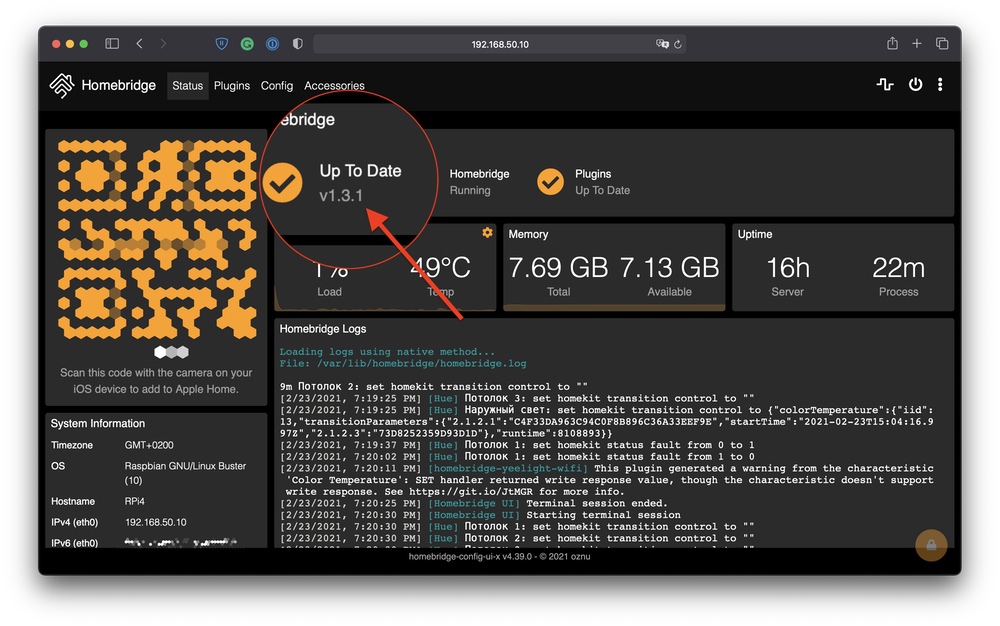Viewport: 1000px width, 626px height.
Task: Click the Uptime widget title
Action: pos(755,234)
